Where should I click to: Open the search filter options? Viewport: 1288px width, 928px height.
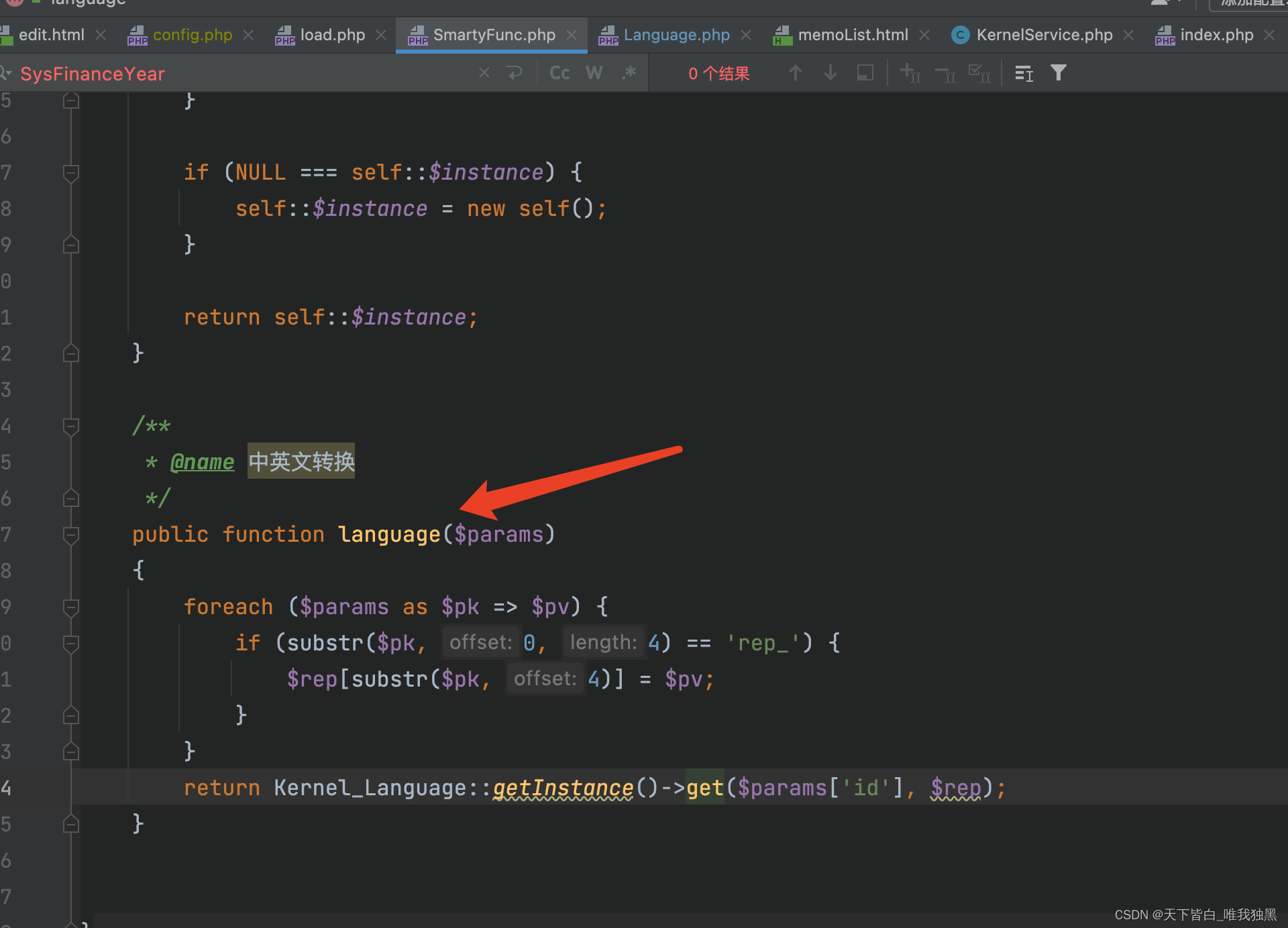(x=1059, y=72)
